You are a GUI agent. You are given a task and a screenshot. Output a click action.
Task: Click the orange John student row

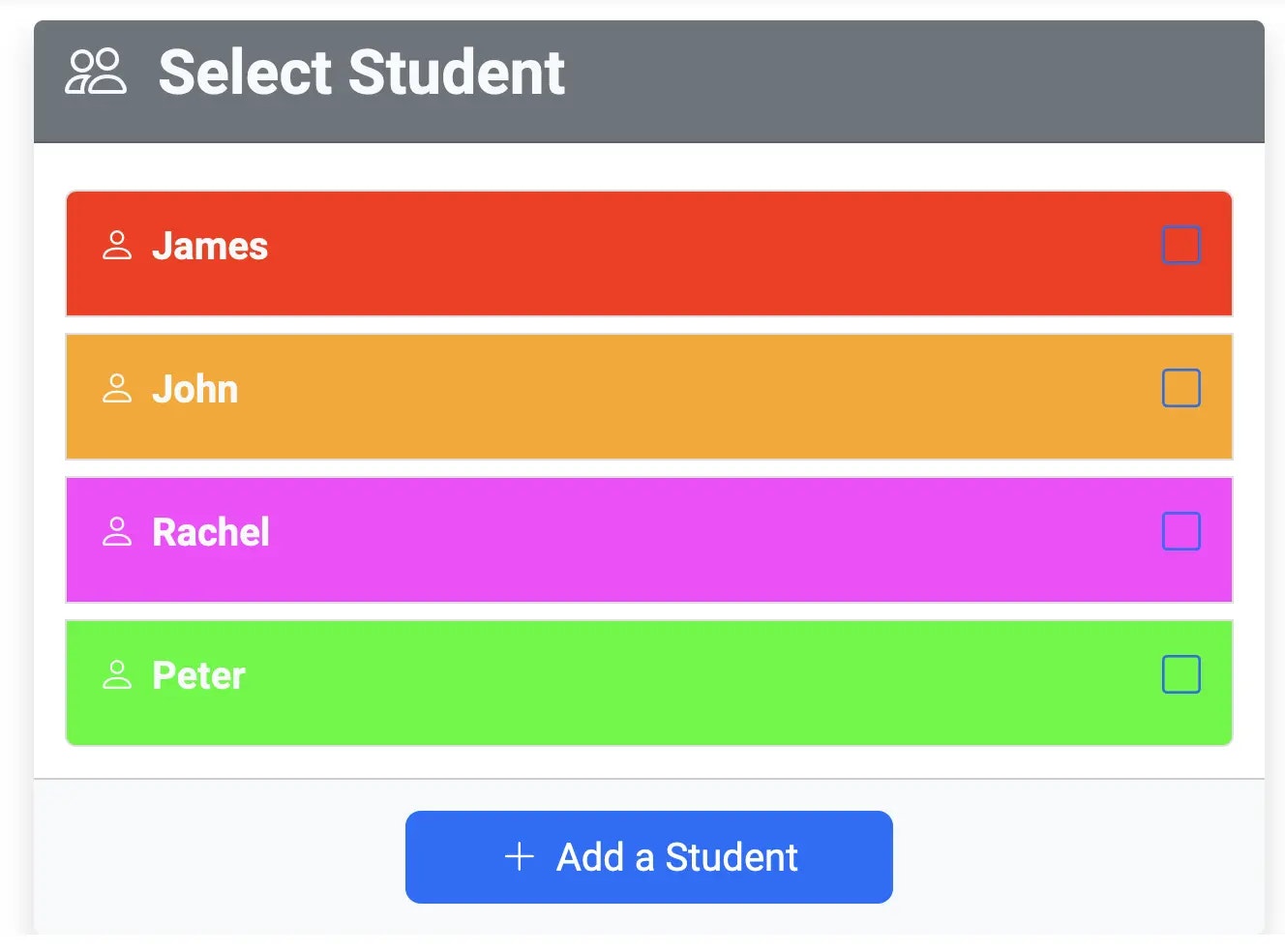point(649,397)
